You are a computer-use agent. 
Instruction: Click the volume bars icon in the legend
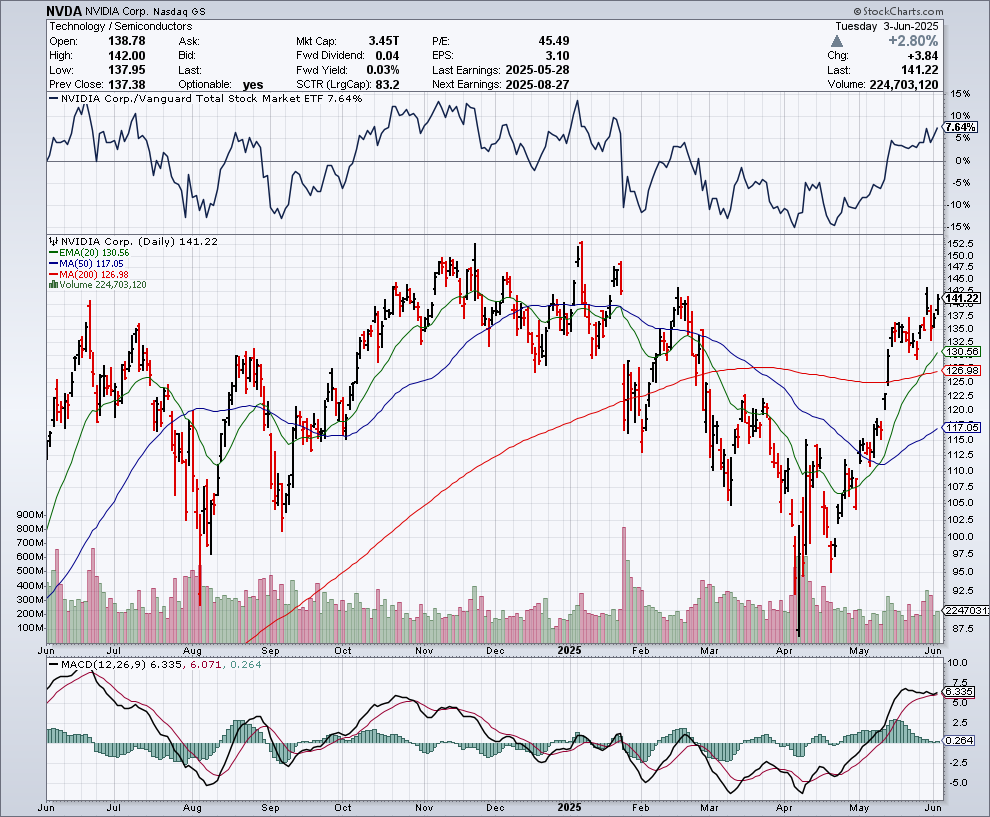click(54, 285)
